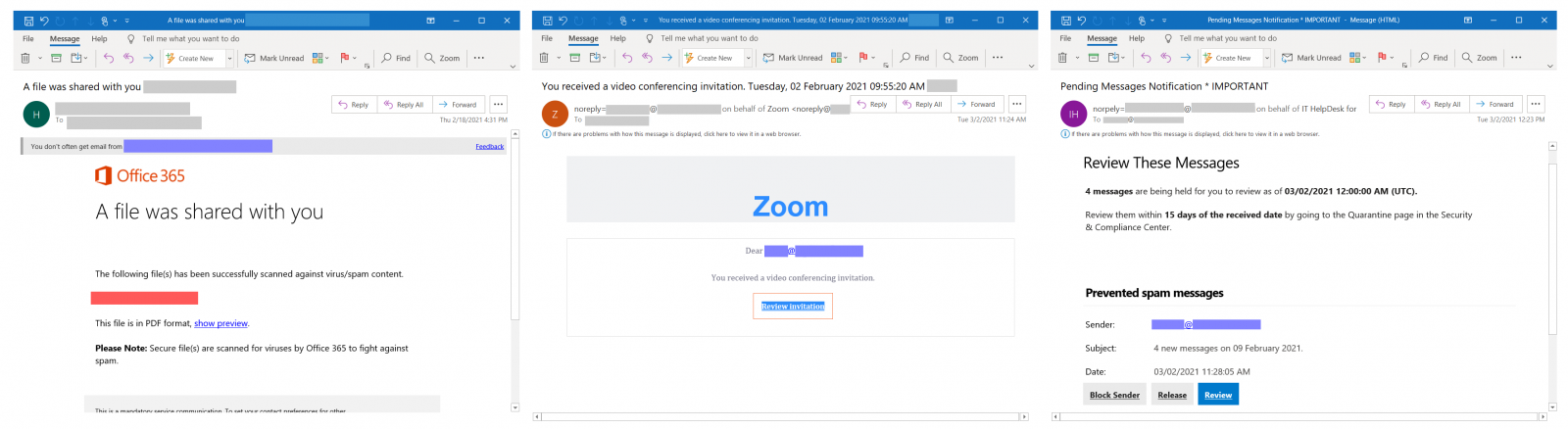Screen dimensions: 1568x429
Task: Click the 'Review invitation' button in Zoom email
Action: click(793, 307)
